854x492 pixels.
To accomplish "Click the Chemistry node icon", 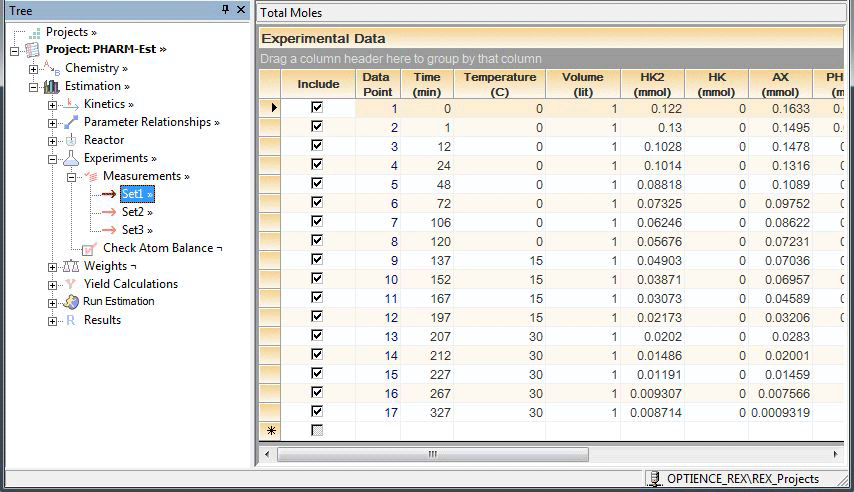I will coord(52,69).
